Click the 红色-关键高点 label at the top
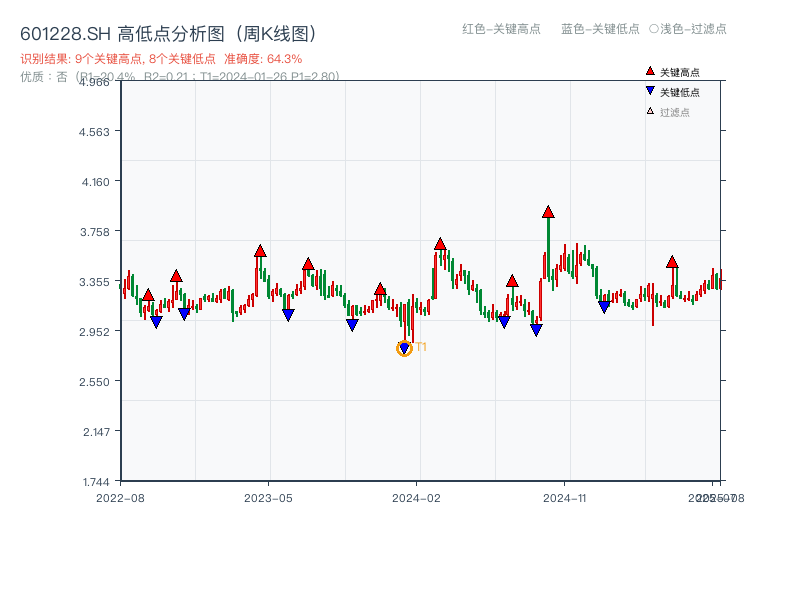 (501, 29)
